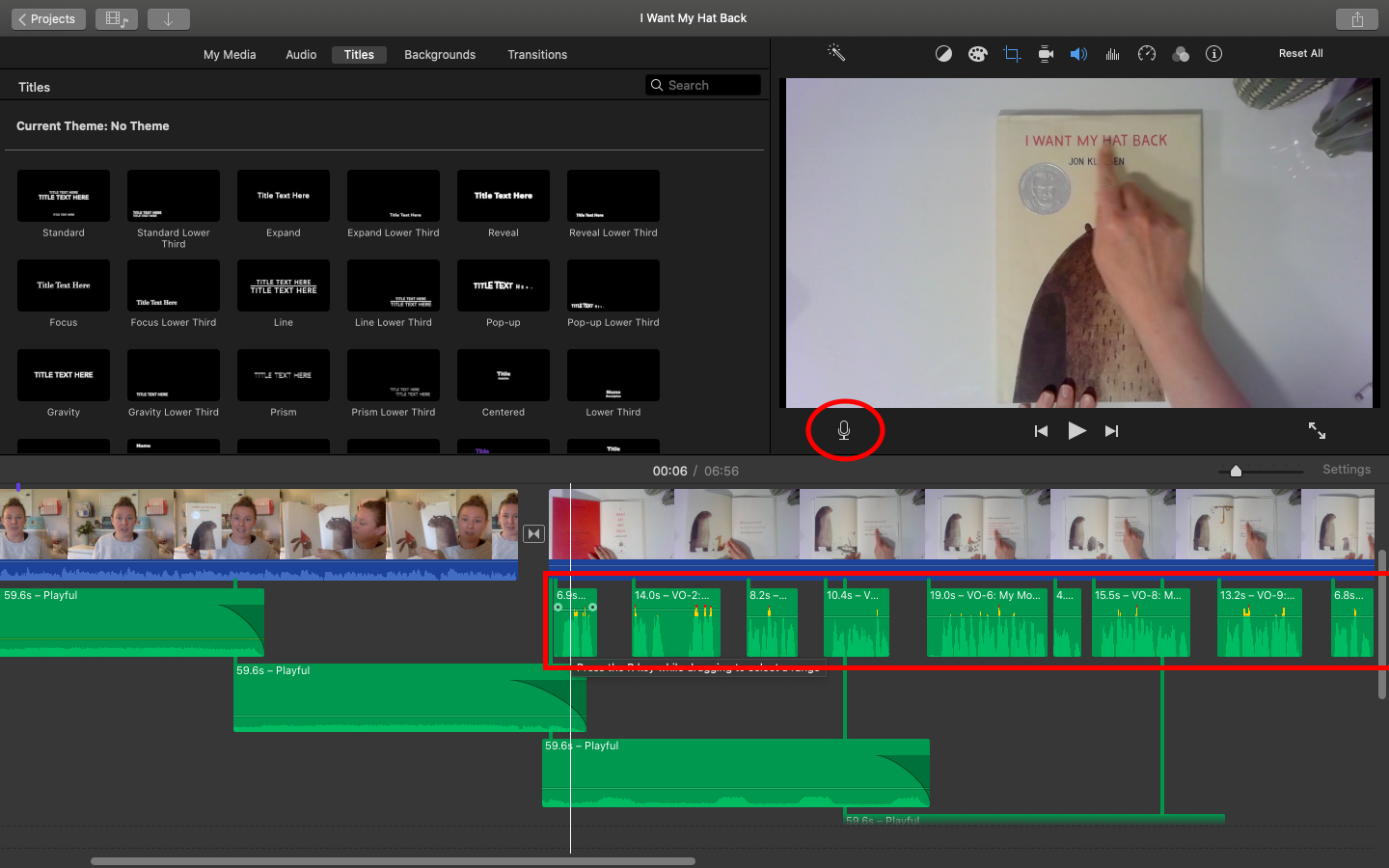Switch to the Transitions tab
Screen dimensions: 1389x868
coord(537,55)
